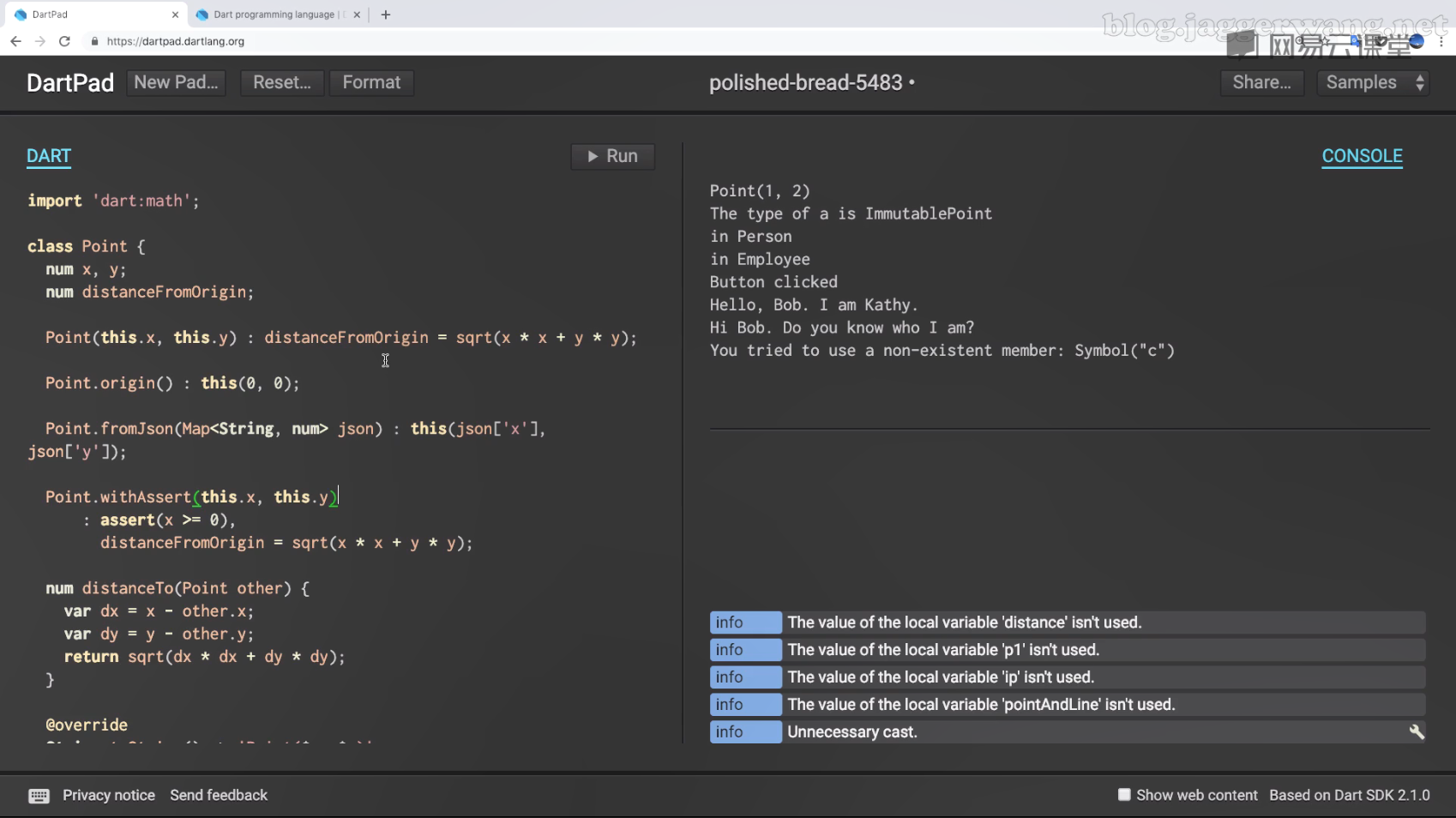Click the DartPad logo title

[x=70, y=82]
